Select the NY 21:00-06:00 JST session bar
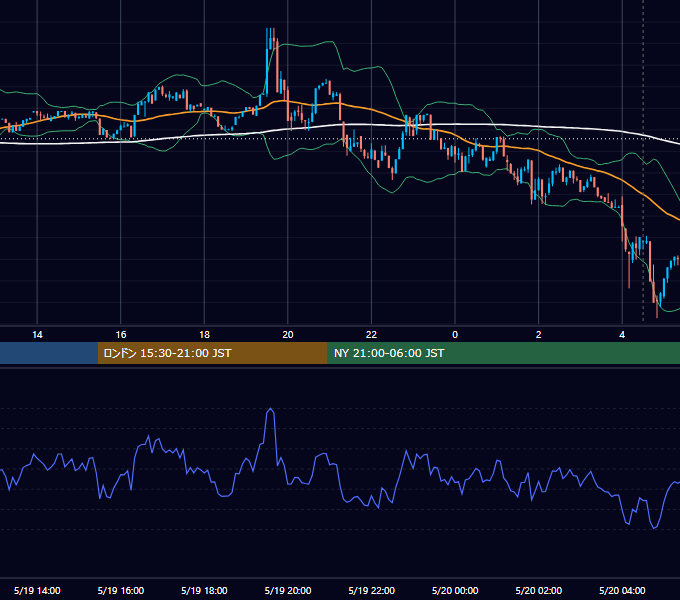 tap(503, 353)
